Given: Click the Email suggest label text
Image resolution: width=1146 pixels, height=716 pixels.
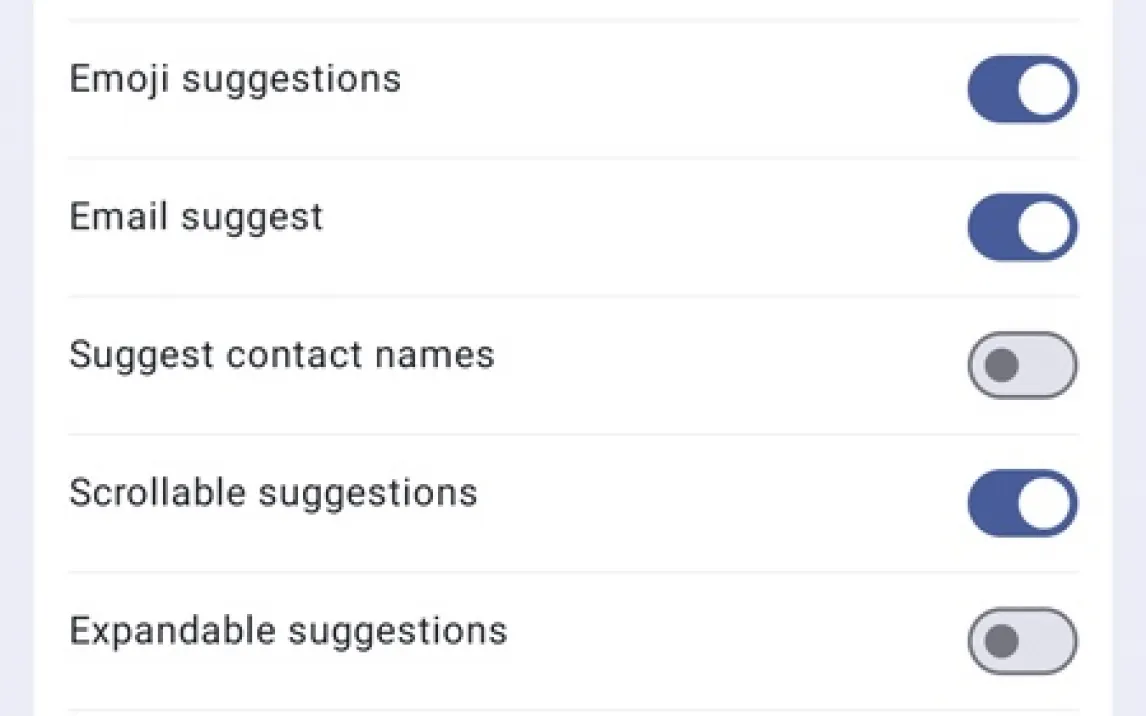Looking at the screenshot, I should pyautogui.click(x=196, y=217).
